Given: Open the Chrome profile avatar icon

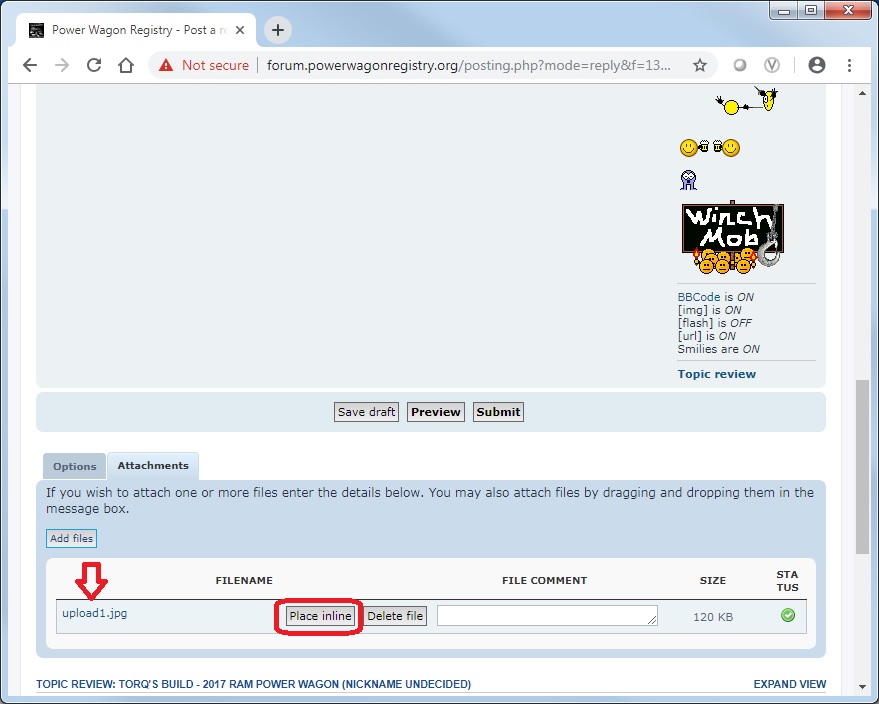Looking at the screenshot, I should click(817, 65).
